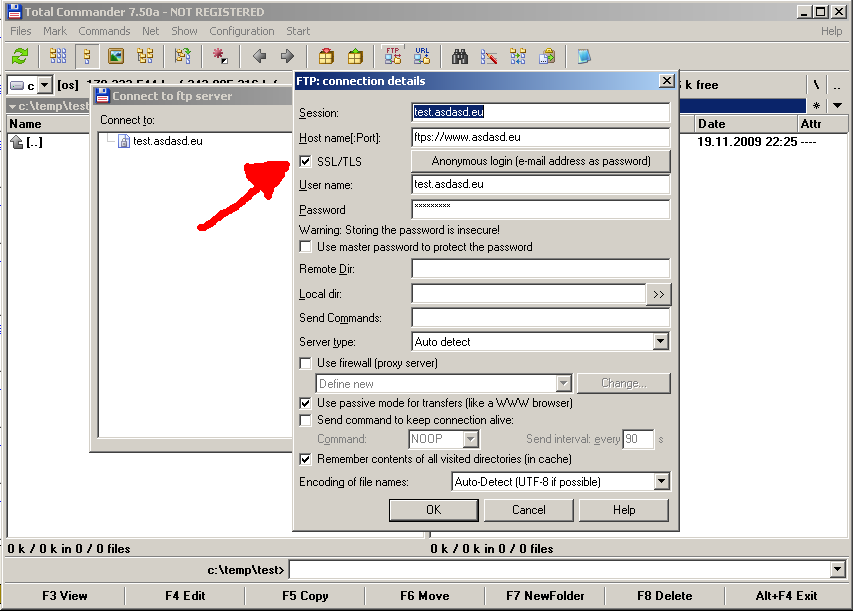The width and height of the screenshot is (853, 611).
Task: Click the Password input field
Action: coord(541,209)
